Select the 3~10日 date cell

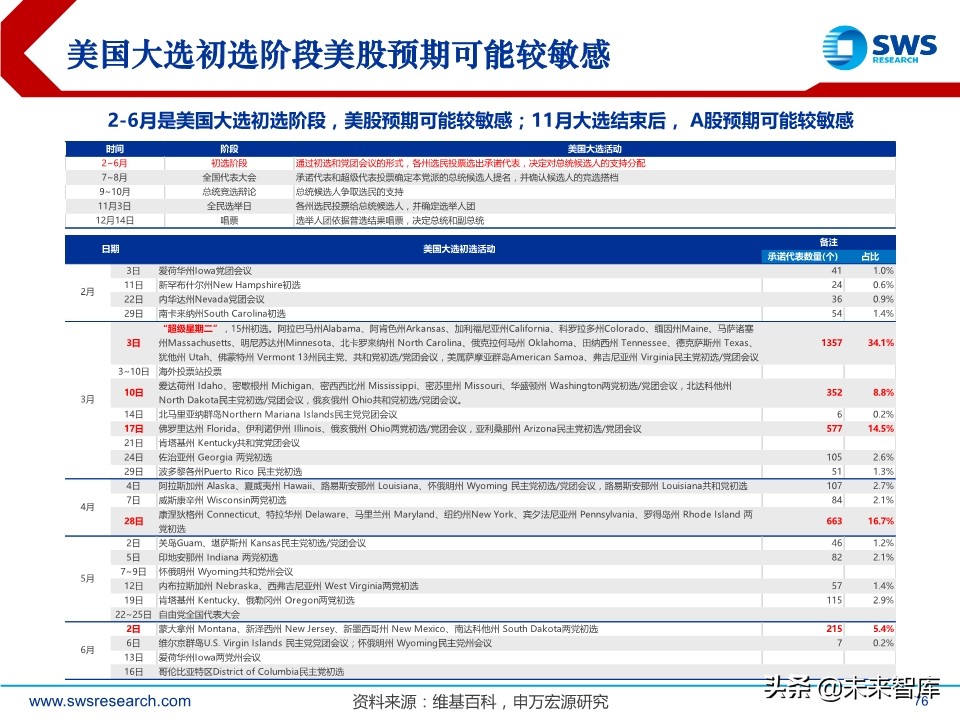(x=133, y=372)
